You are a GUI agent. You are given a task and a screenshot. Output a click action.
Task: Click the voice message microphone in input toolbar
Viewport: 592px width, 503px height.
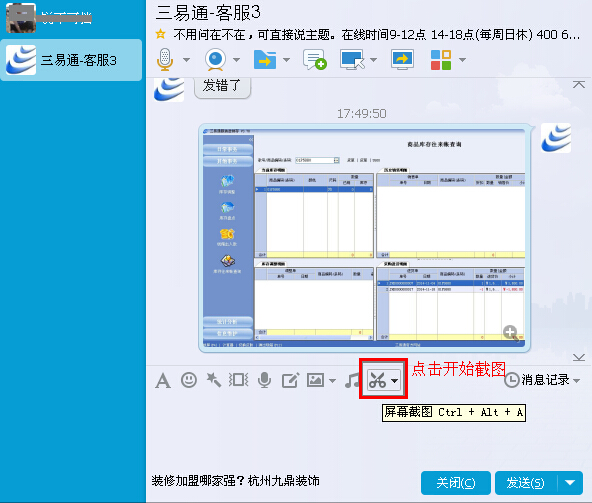[x=264, y=380]
